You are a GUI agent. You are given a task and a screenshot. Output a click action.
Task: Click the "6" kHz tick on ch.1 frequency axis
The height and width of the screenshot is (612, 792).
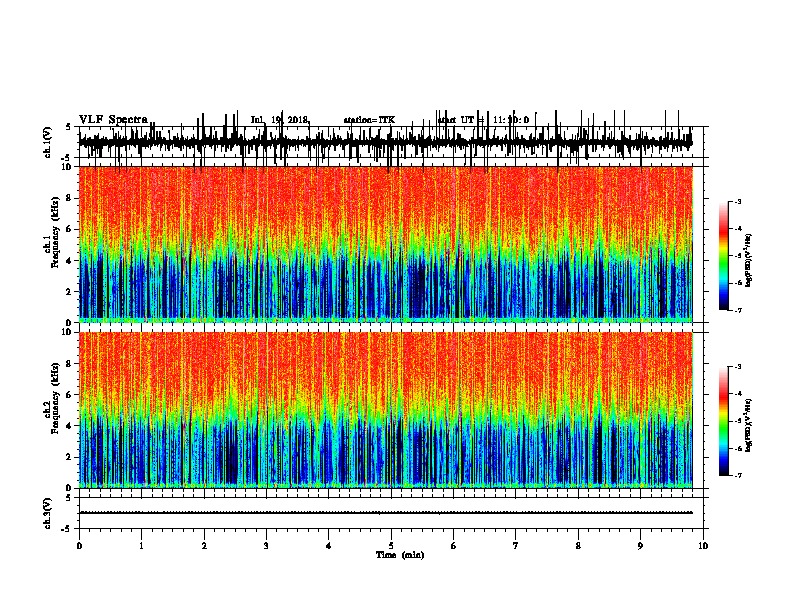click(70, 229)
